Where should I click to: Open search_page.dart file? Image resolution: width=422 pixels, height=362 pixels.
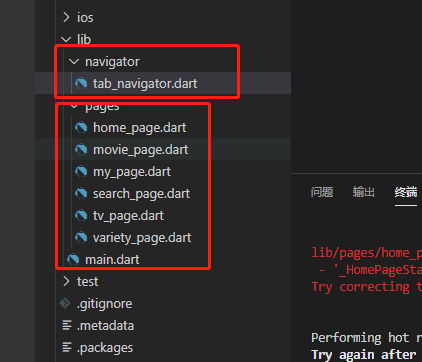click(141, 193)
